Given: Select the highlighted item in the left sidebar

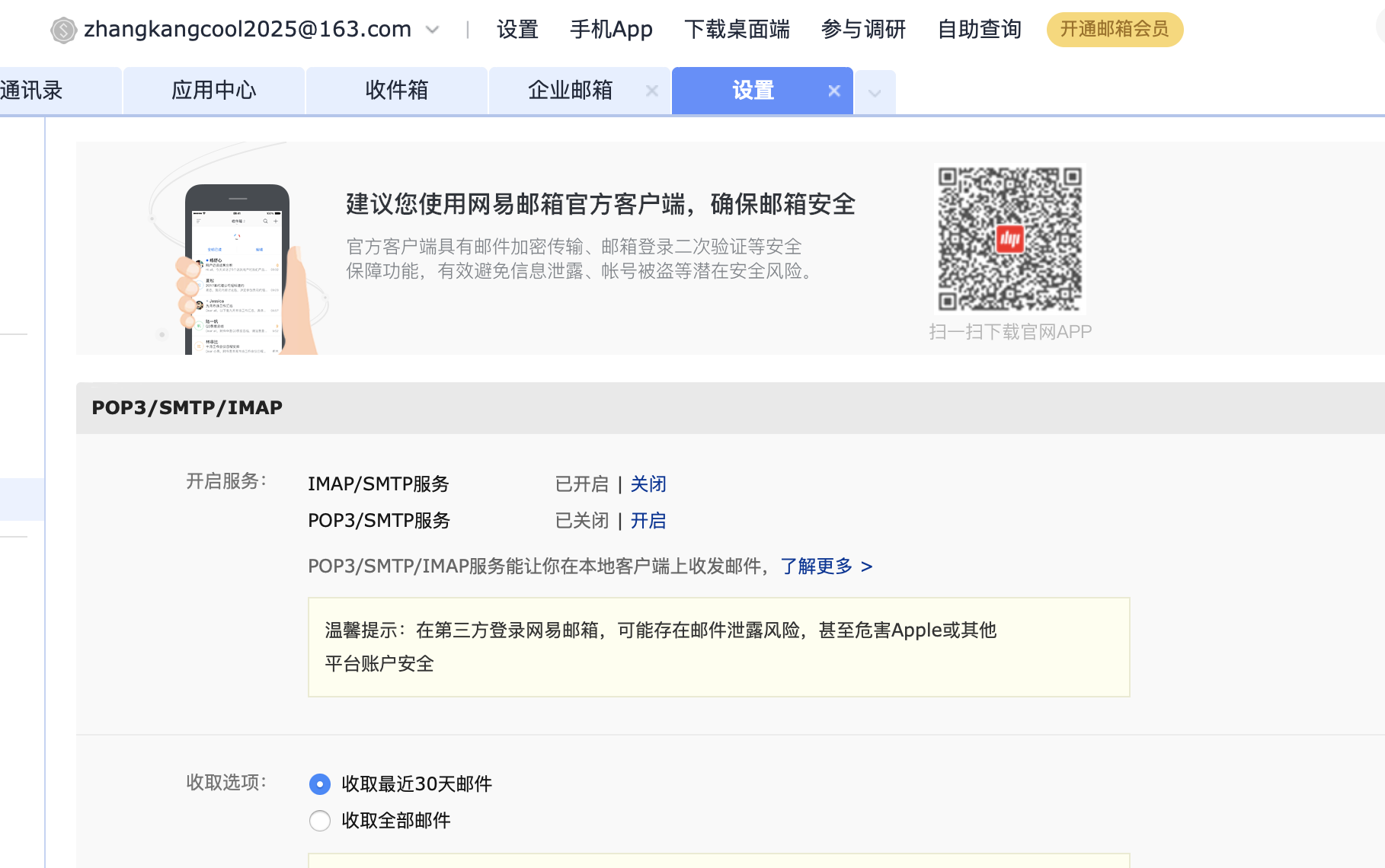Looking at the screenshot, I should point(21,499).
